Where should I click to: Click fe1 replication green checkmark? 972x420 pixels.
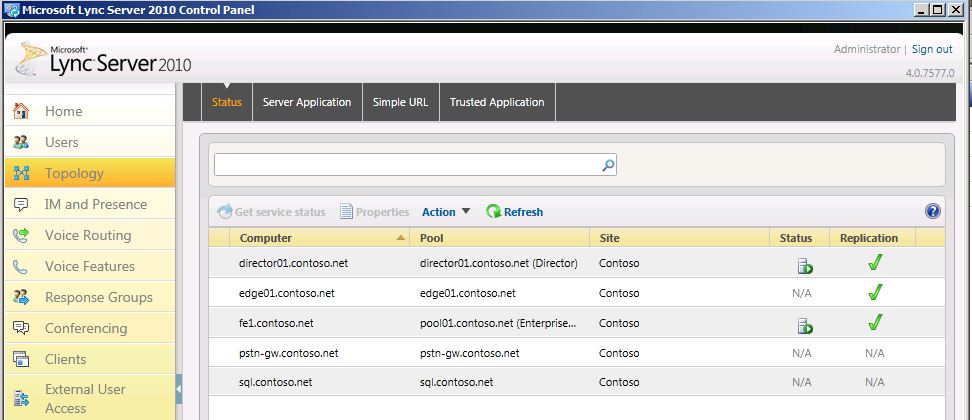pos(875,322)
